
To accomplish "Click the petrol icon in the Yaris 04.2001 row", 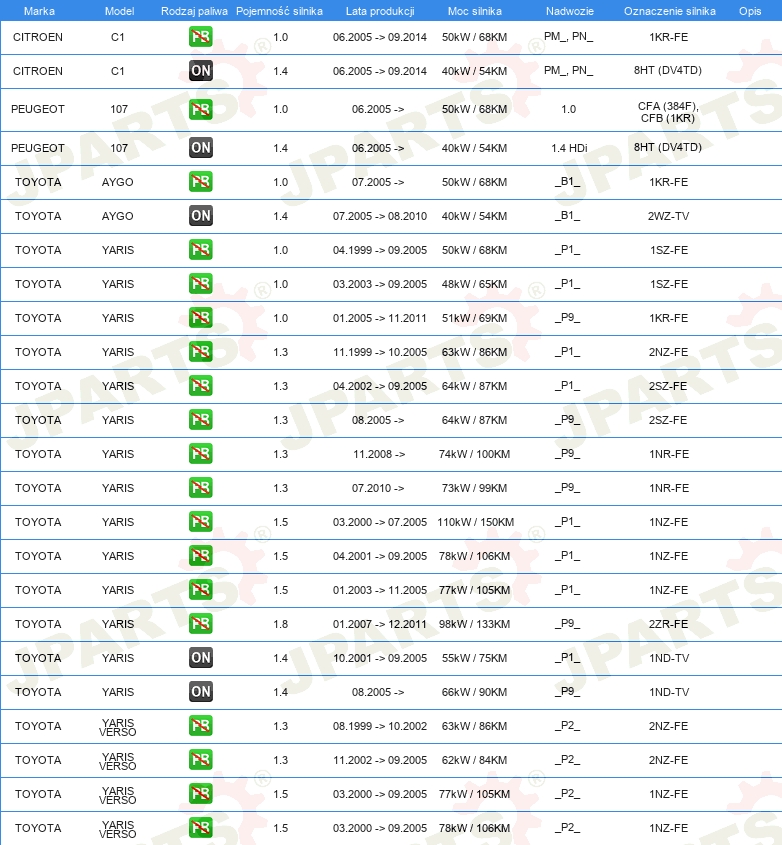I will 200,555.
